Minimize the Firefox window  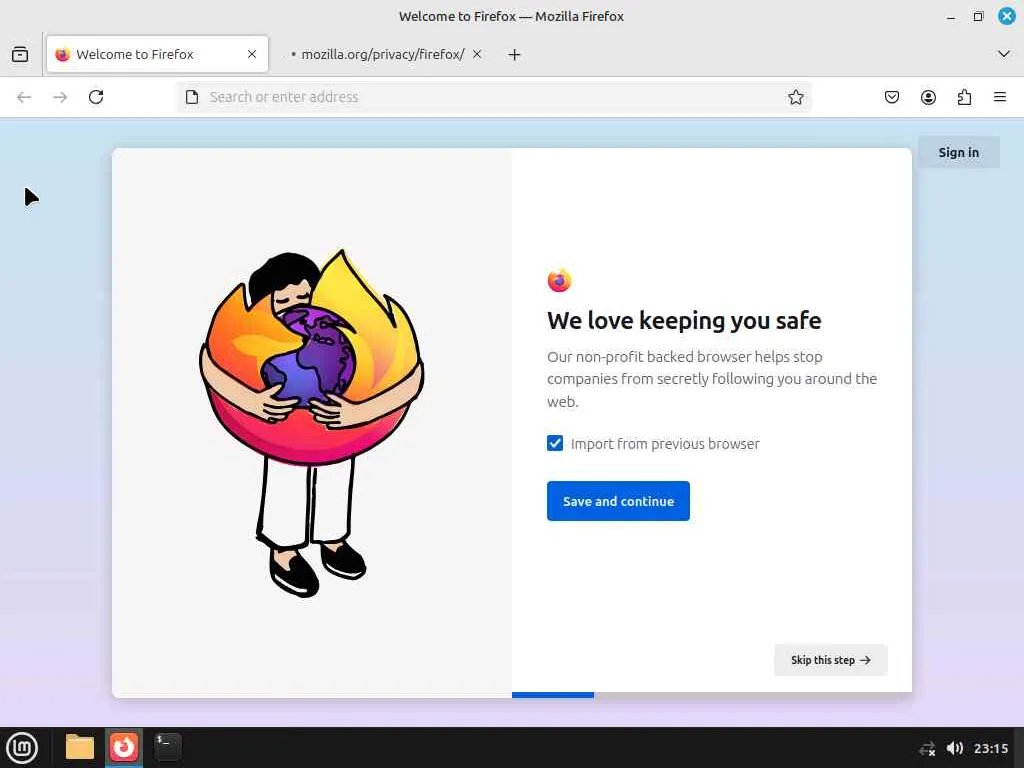pyautogui.click(x=951, y=17)
